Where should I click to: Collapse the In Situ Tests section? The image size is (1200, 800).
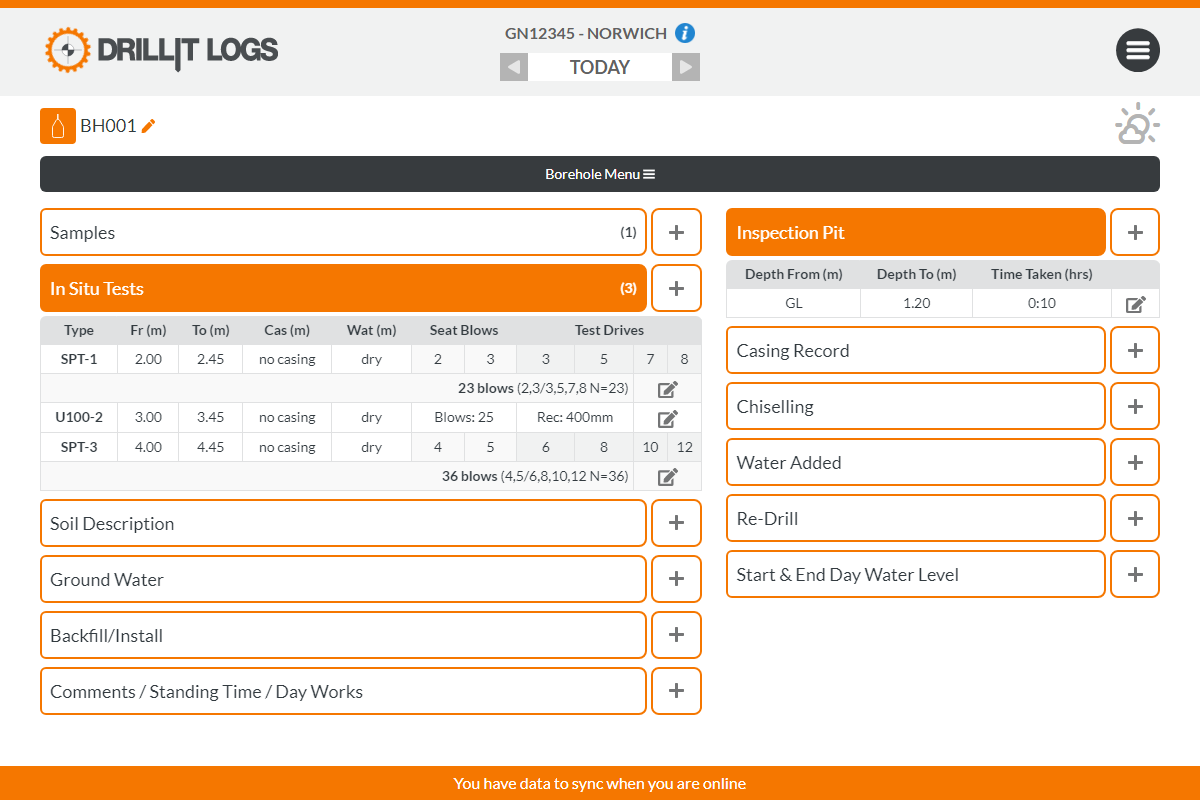(x=343, y=288)
